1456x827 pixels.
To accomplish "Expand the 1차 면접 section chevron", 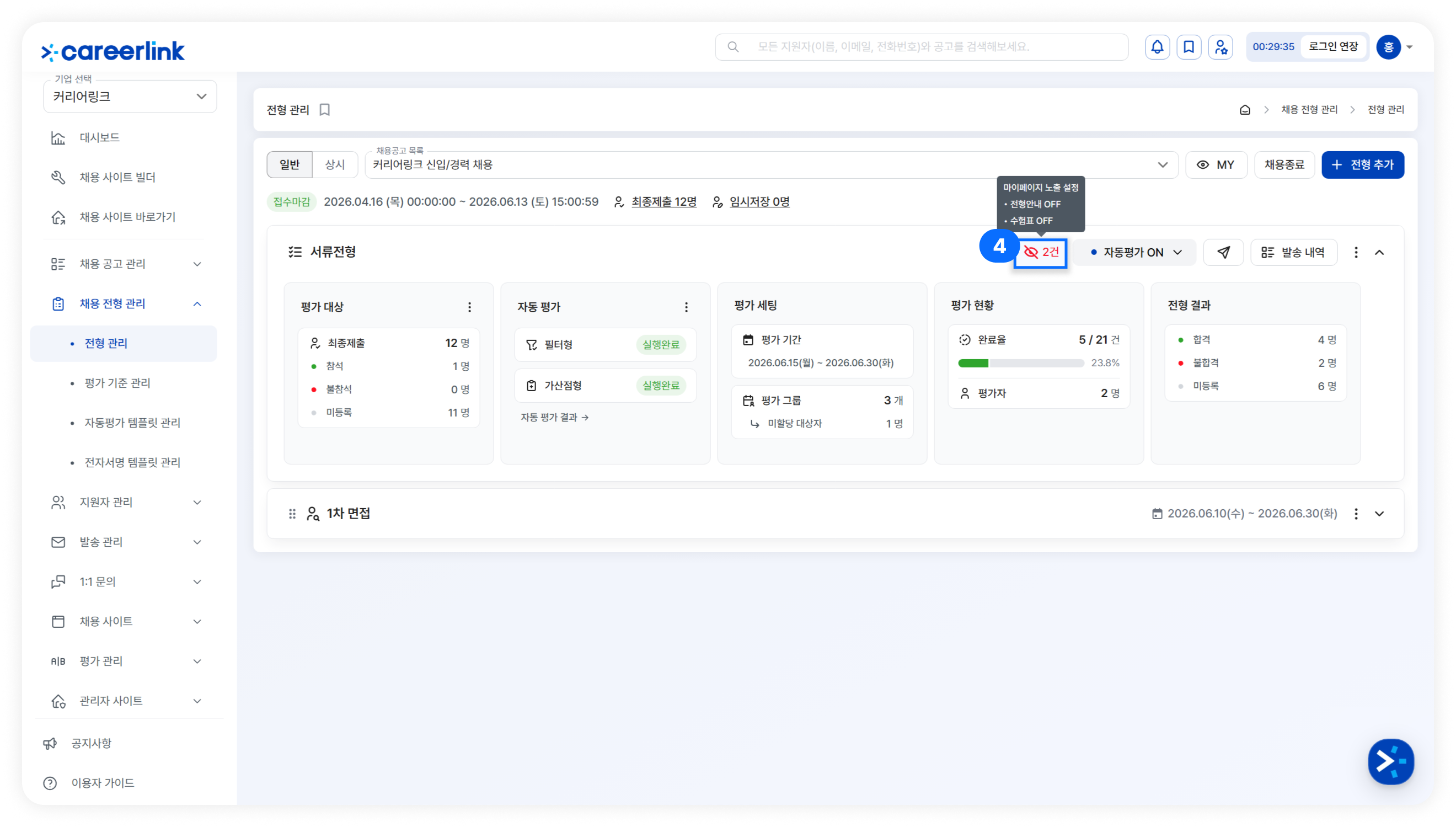I will pos(1379,514).
